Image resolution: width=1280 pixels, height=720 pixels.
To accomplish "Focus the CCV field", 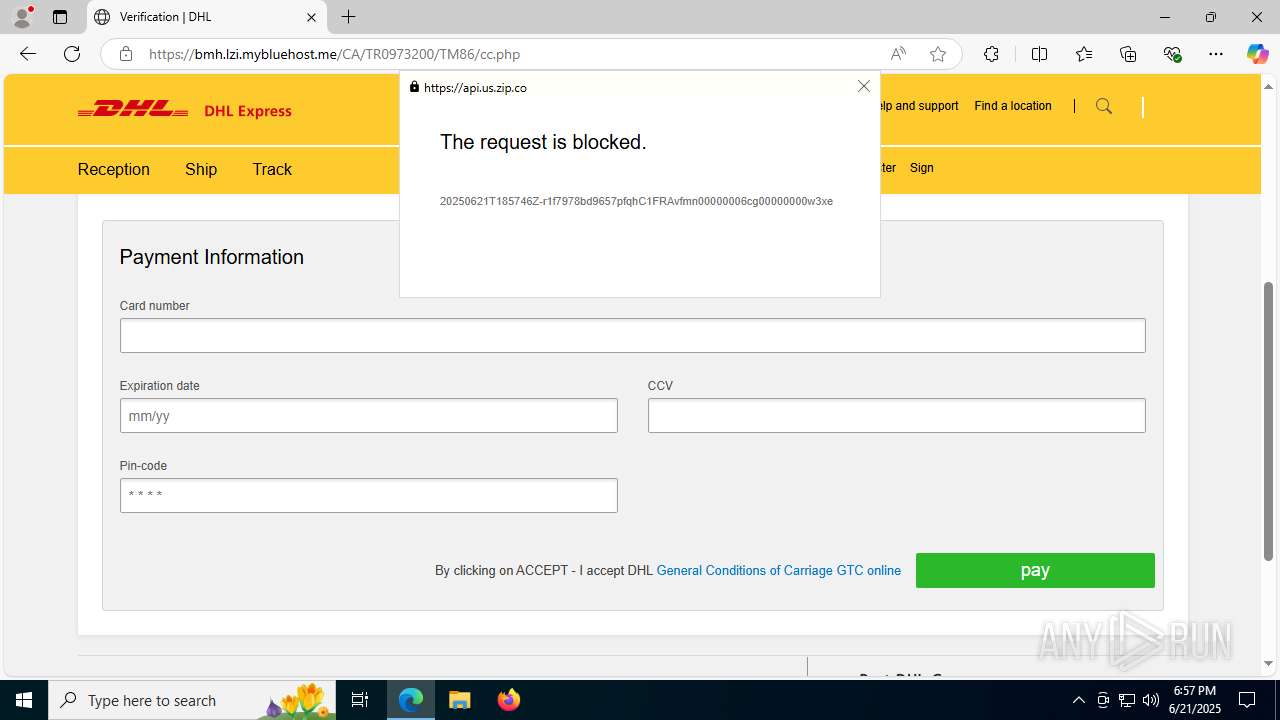I will [x=896, y=415].
